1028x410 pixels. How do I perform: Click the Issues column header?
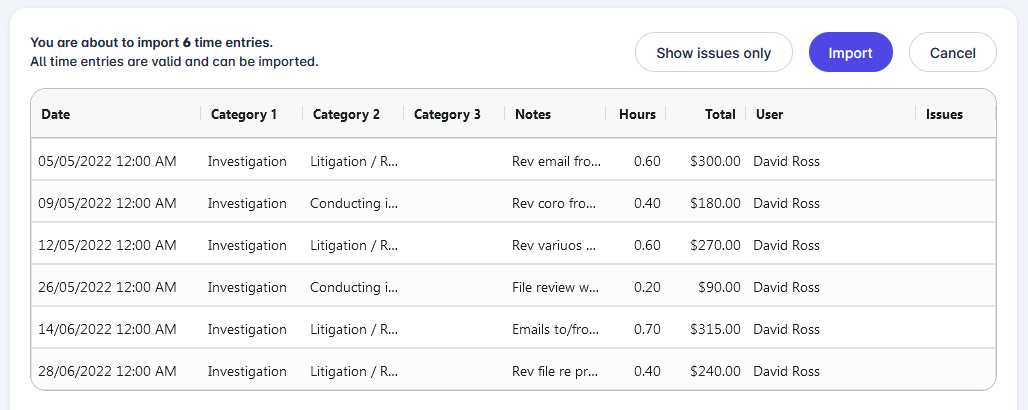944,114
